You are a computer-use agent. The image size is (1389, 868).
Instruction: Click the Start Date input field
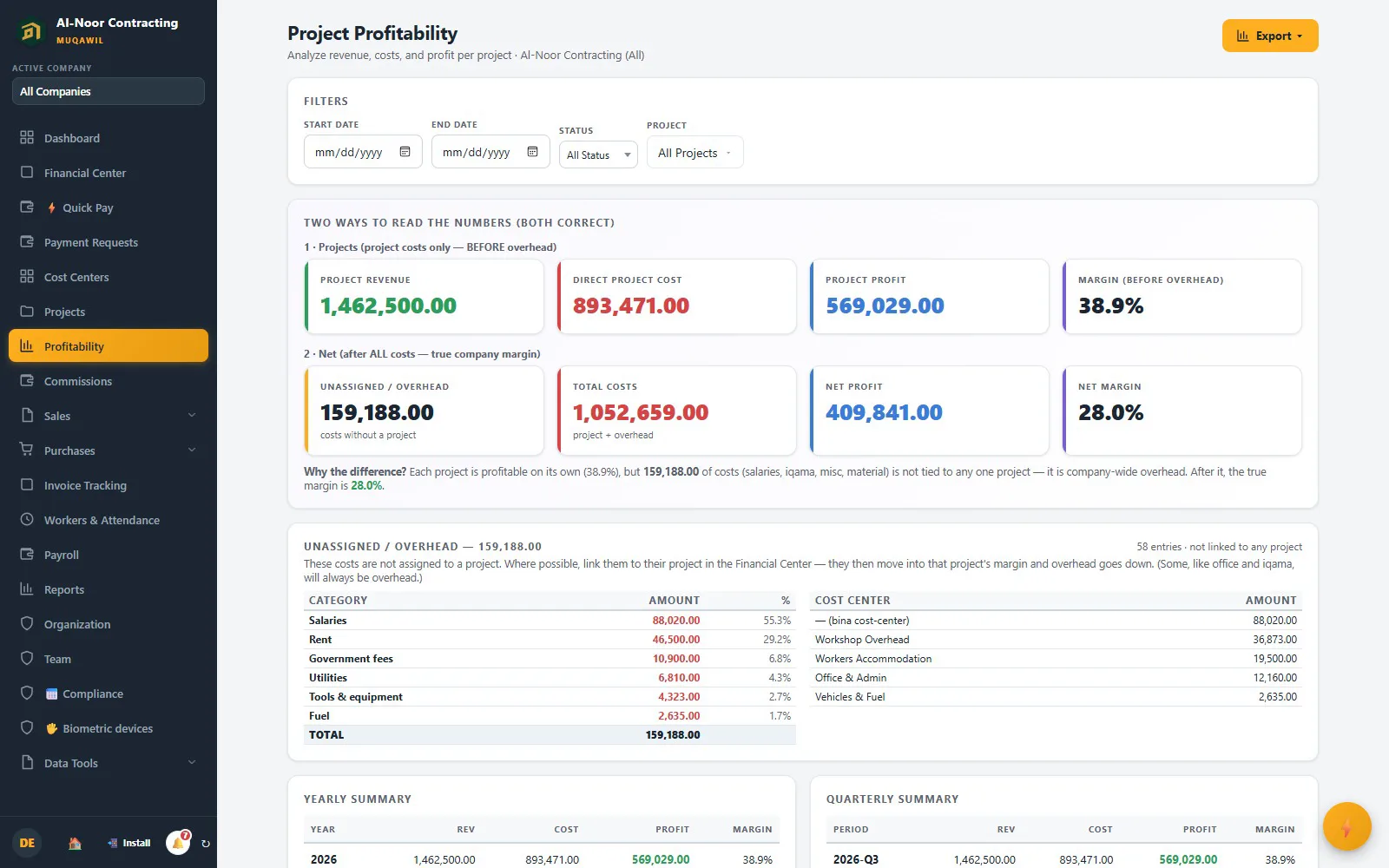click(363, 152)
